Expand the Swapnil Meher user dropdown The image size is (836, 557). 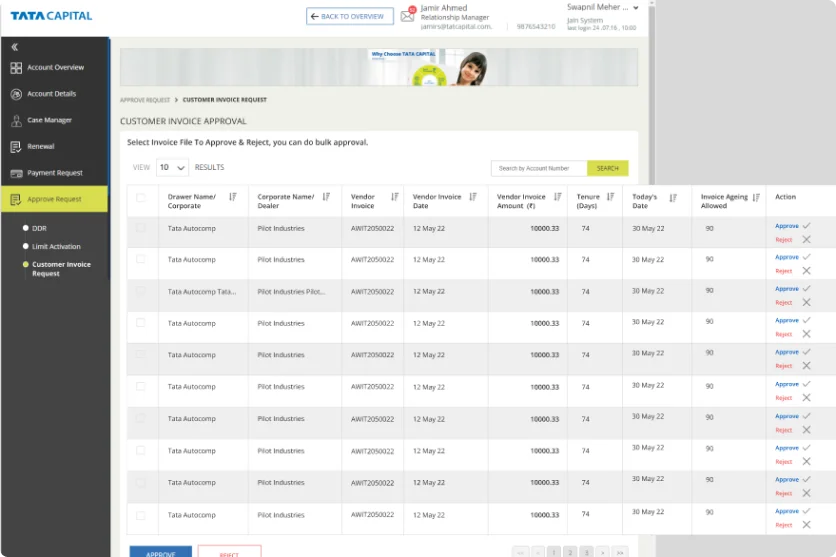[x=639, y=6]
